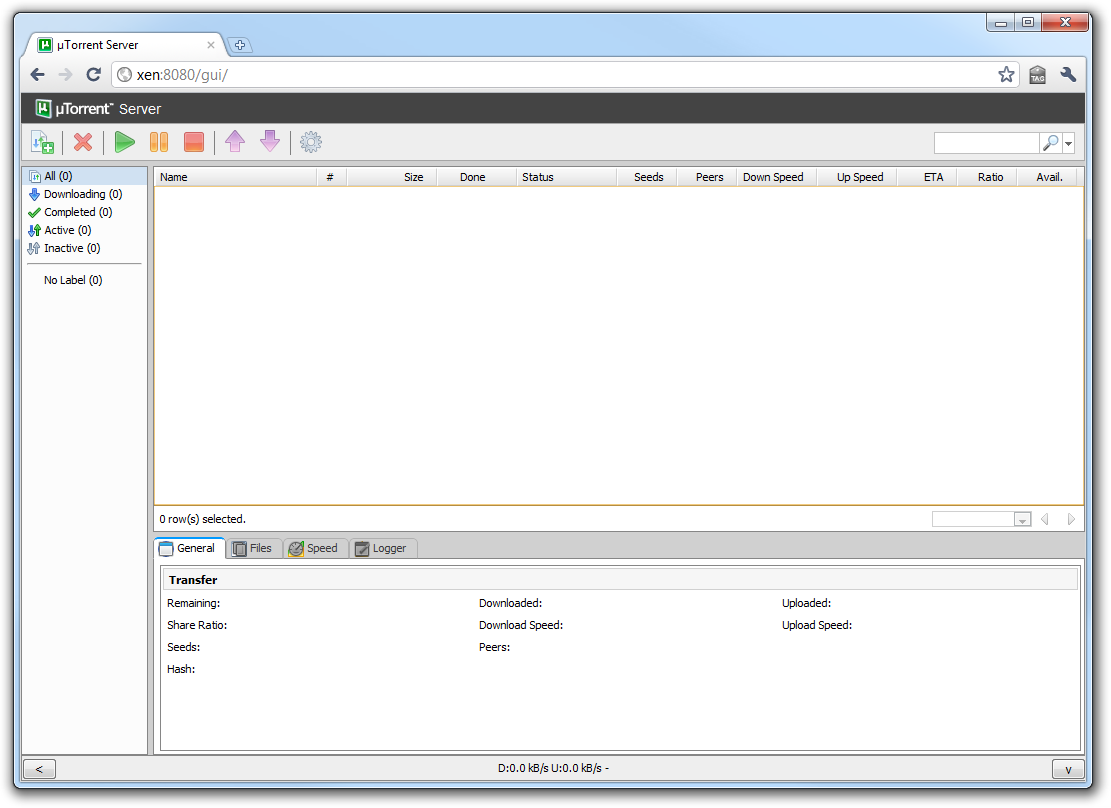Sort the list by Name column
The image size is (1111, 808).
[x=235, y=177]
